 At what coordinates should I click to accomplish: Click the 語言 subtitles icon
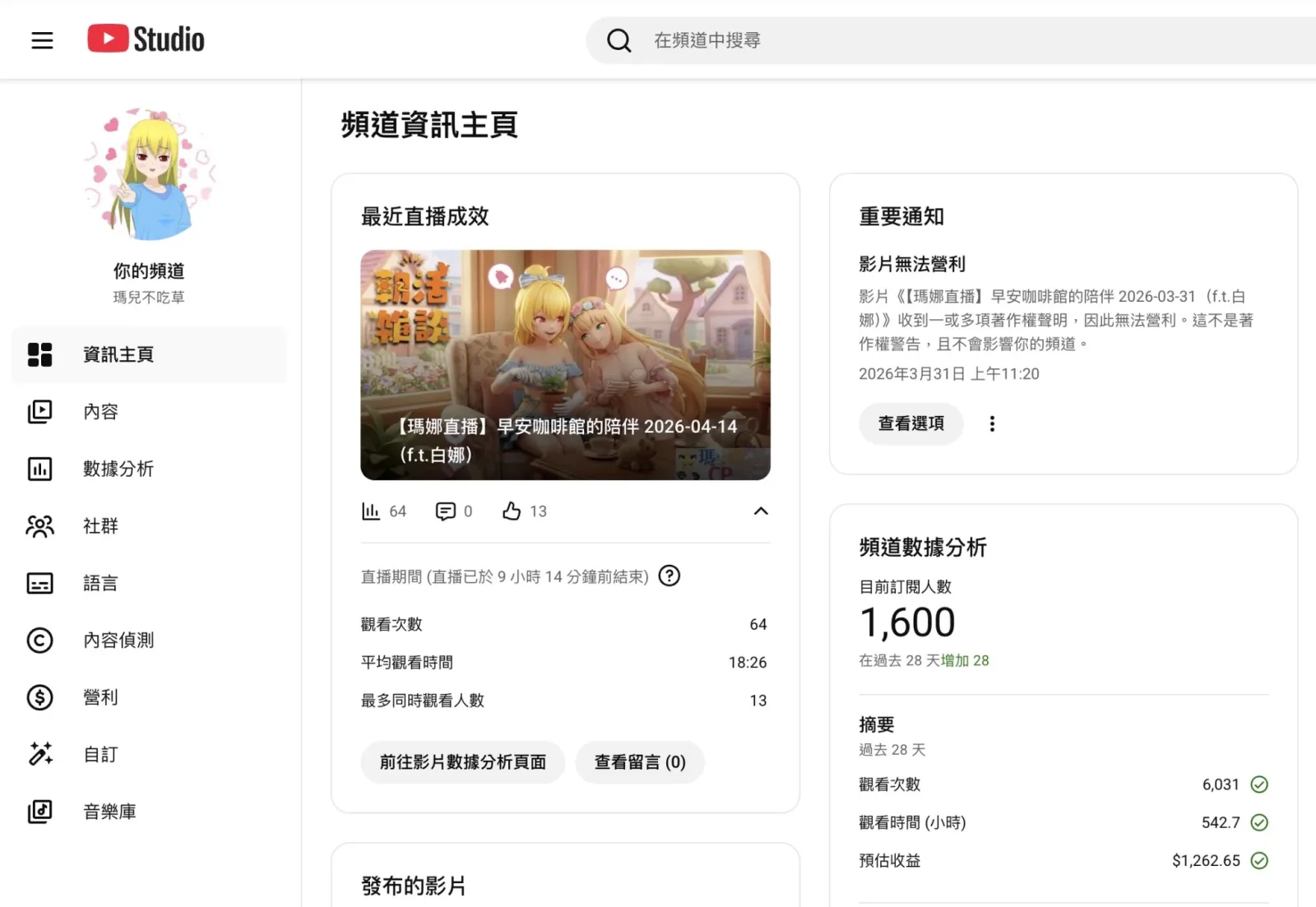click(x=39, y=583)
